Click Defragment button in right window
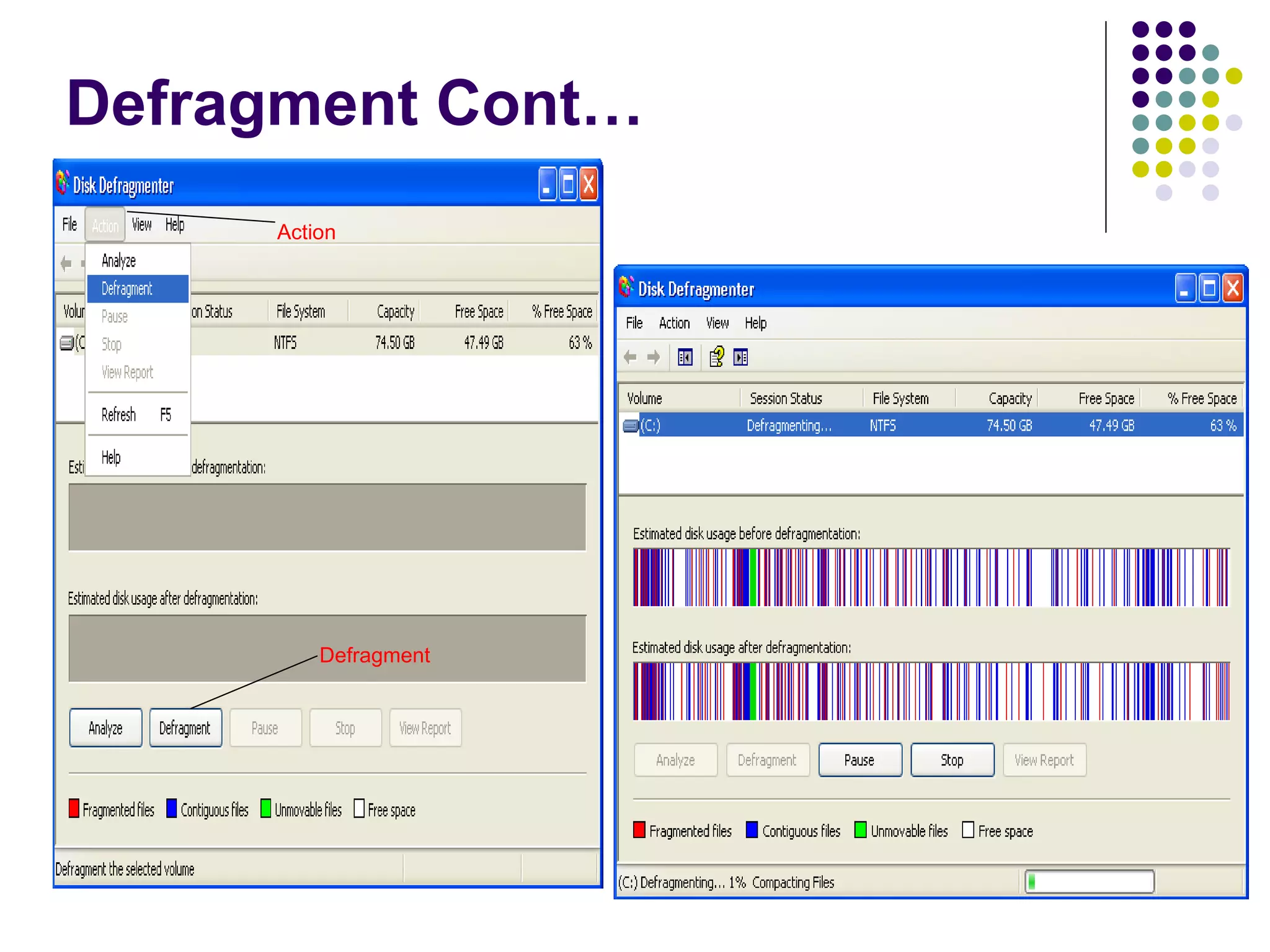Viewport: 1270px width, 952px height. pos(768,760)
